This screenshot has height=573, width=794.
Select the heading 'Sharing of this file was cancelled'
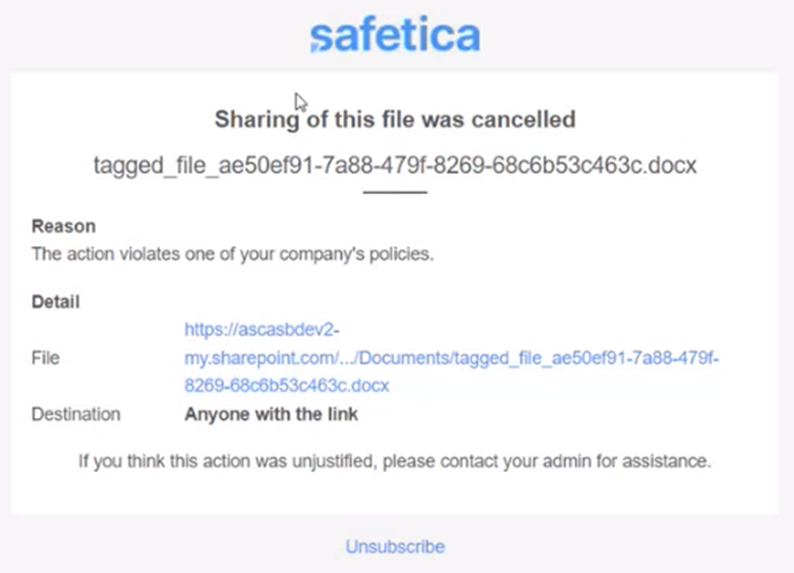tap(395, 120)
